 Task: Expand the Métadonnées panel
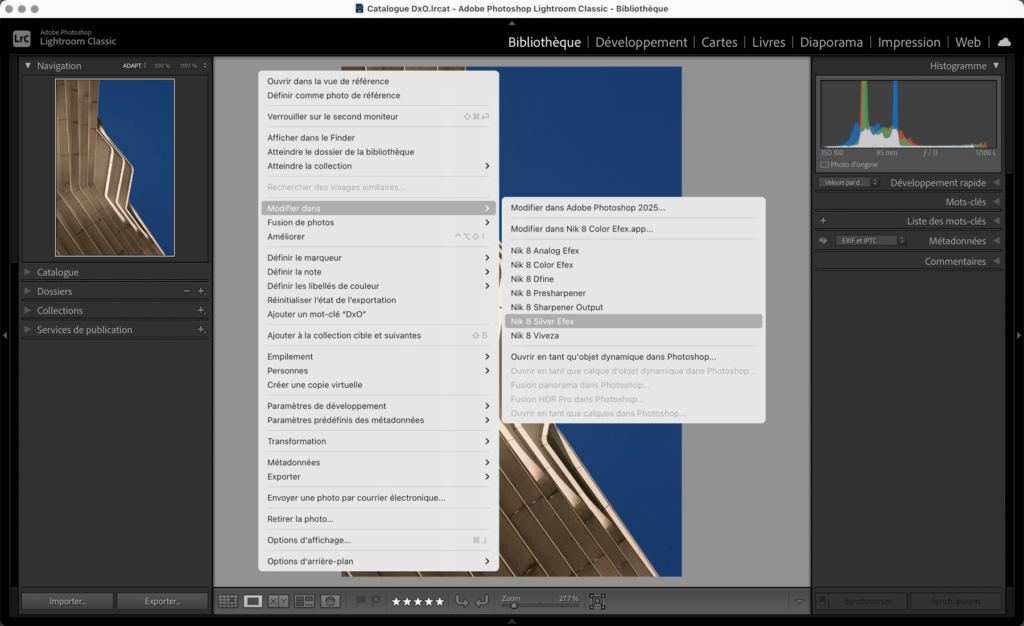tap(996, 240)
